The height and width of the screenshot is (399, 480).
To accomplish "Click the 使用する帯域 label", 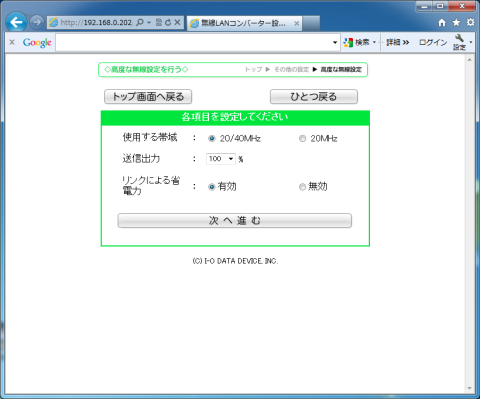I will coord(150,137).
